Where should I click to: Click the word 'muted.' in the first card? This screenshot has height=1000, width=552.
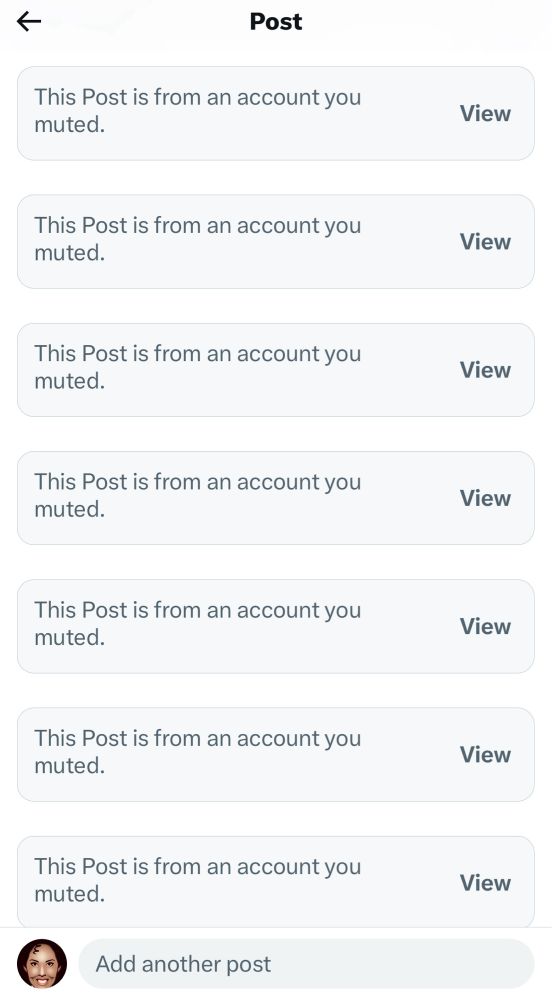pos(69,124)
